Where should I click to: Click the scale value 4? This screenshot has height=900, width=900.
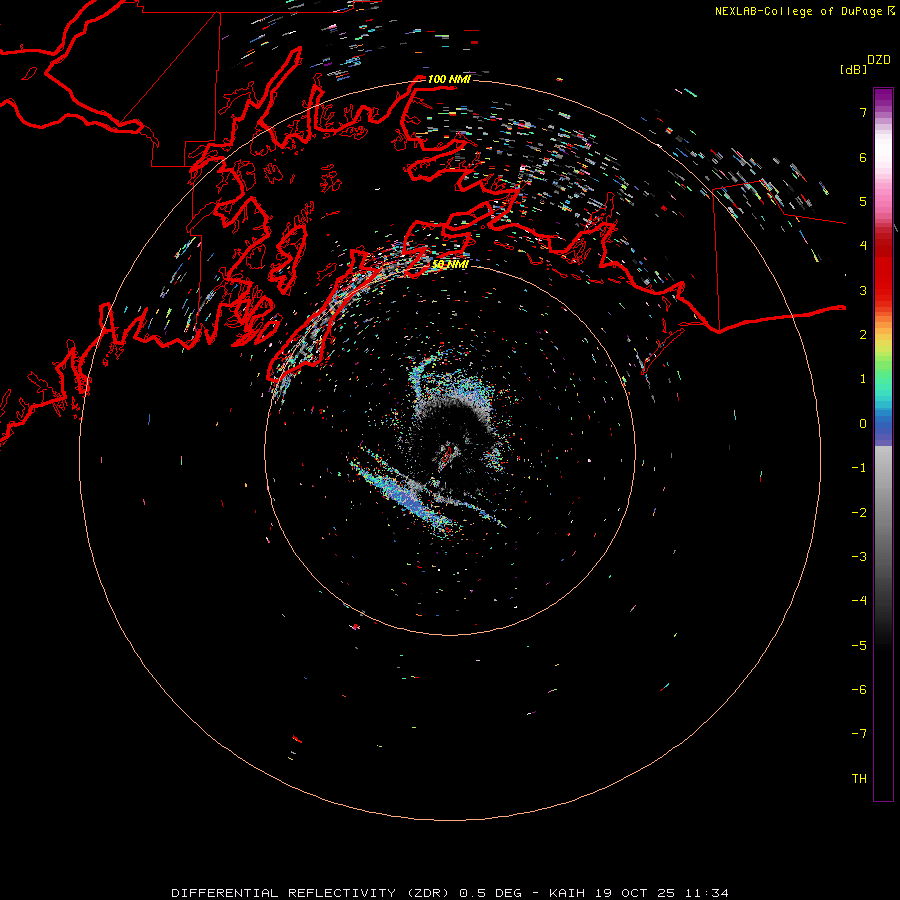(863, 246)
